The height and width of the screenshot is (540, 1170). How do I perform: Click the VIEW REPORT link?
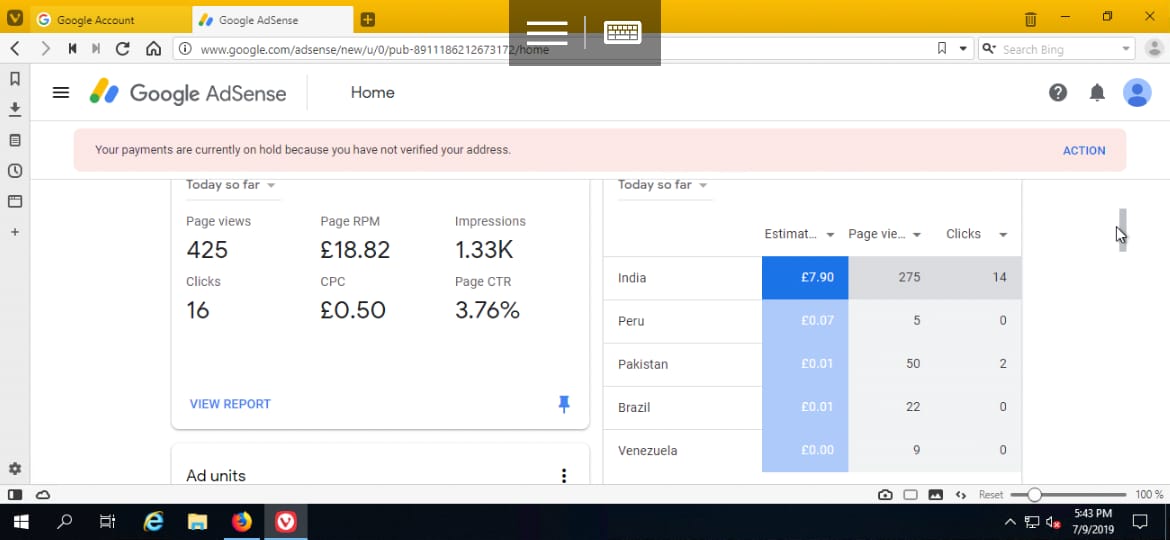230,404
